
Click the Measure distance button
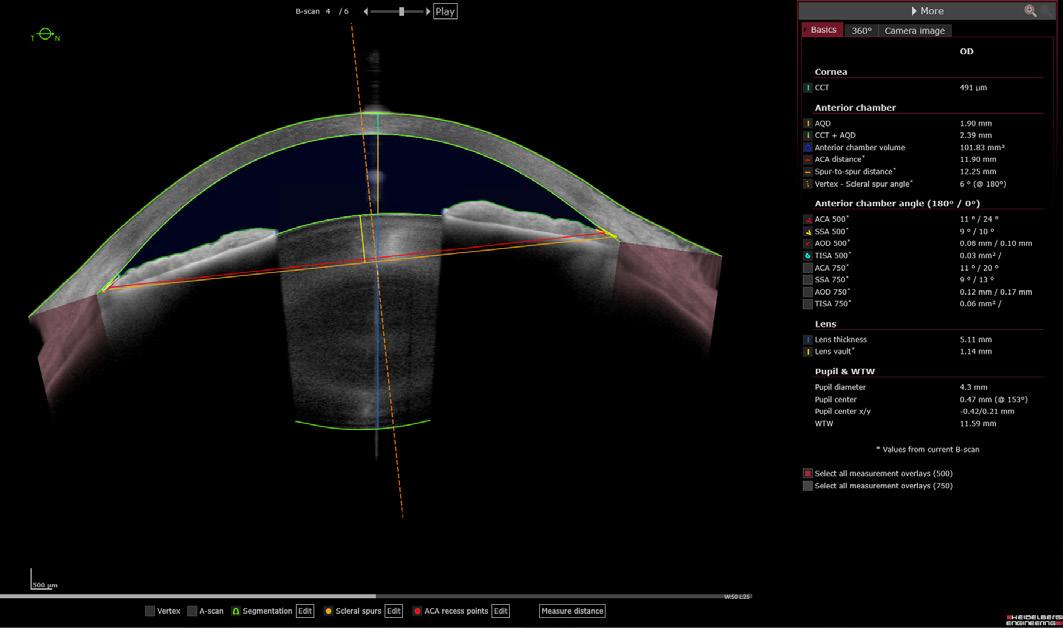[572, 611]
